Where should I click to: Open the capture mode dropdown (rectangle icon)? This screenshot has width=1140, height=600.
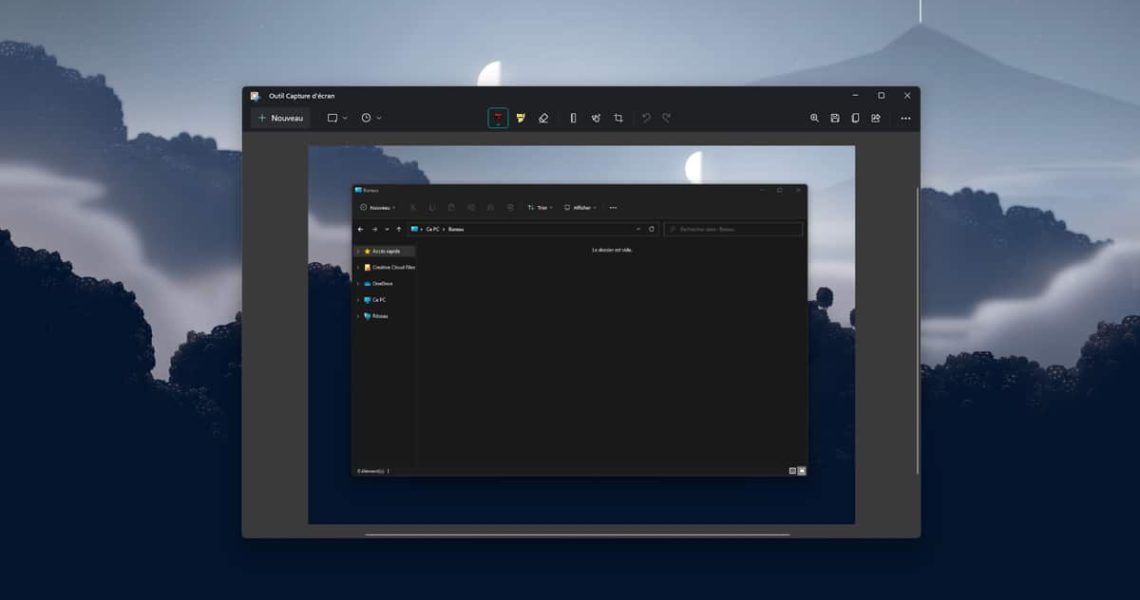337,118
